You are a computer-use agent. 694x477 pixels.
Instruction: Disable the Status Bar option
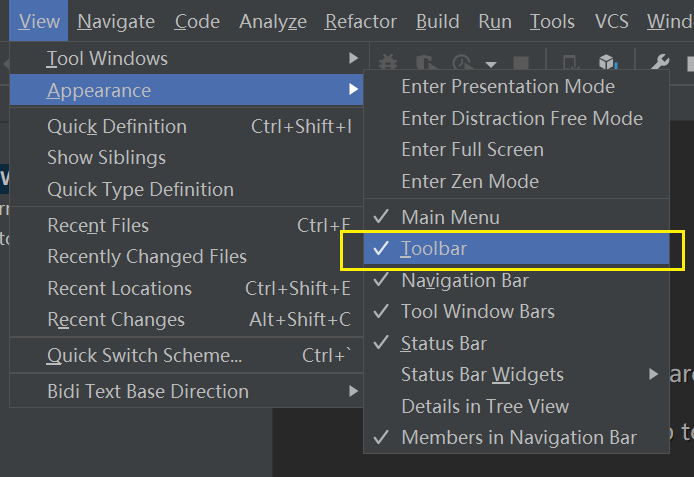click(x=443, y=343)
